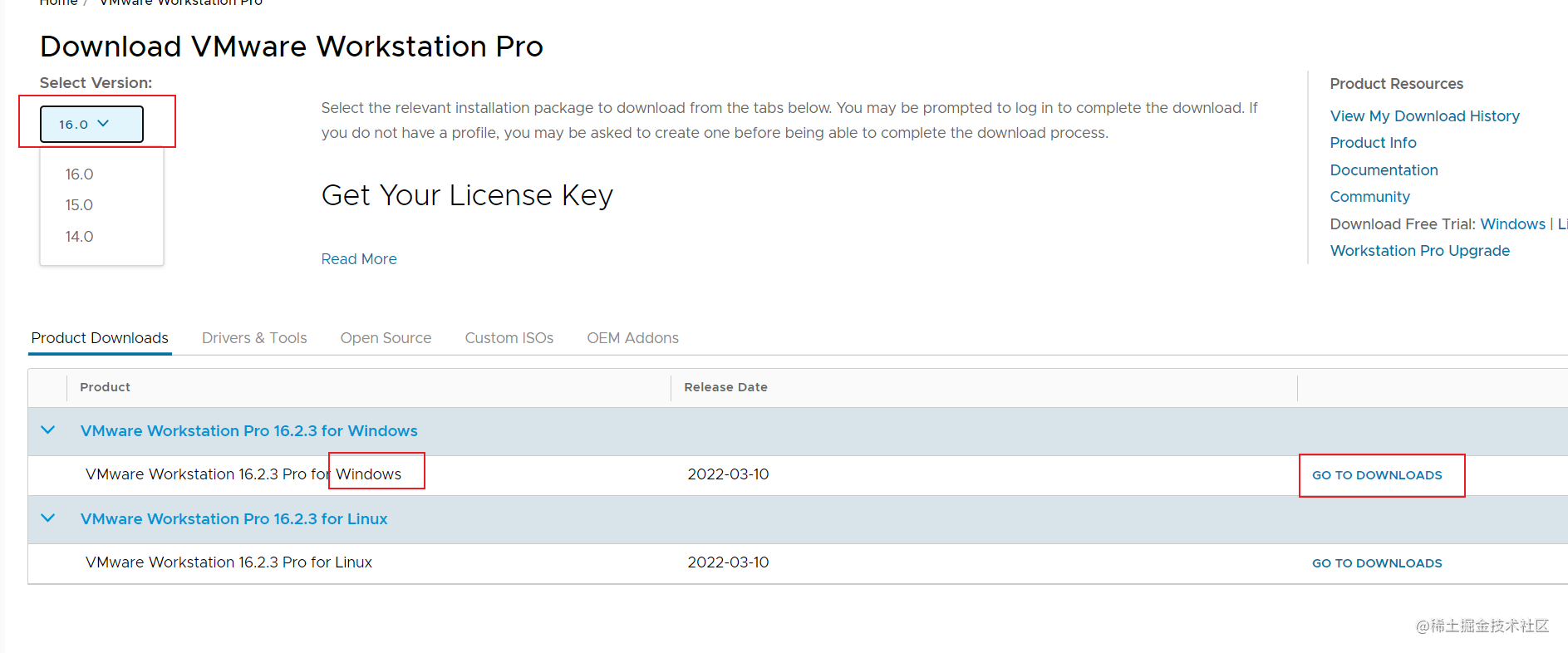Open the 16.0 version dropdown
This screenshot has width=1568, height=653.
[x=91, y=124]
